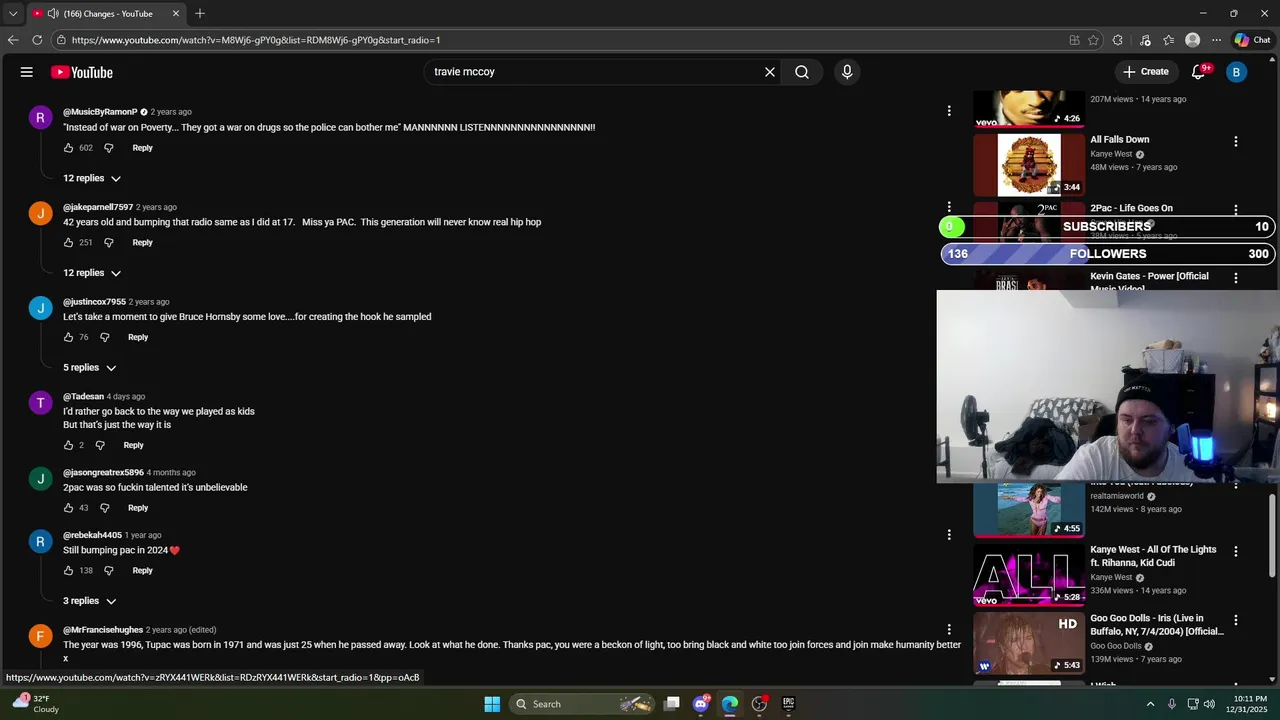Enable split screen in the address bar

[1074, 40]
